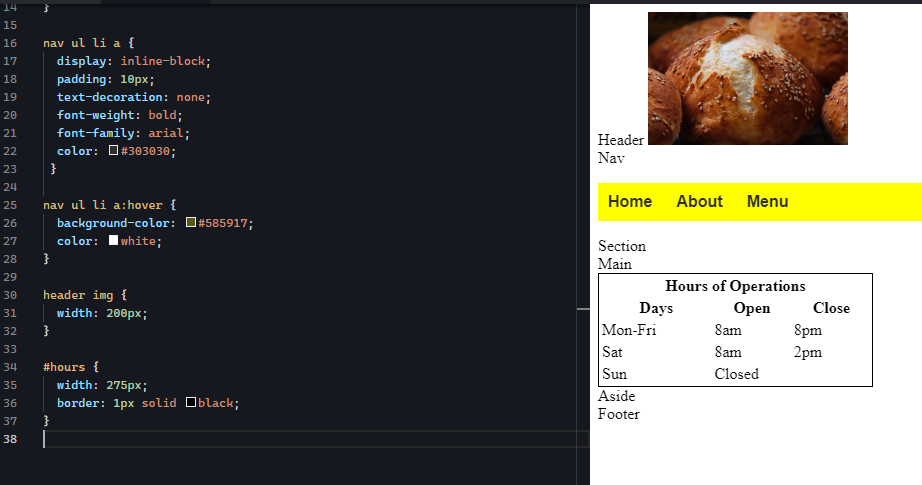
Task: Click the inline-block value in code
Action: pos(166,61)
